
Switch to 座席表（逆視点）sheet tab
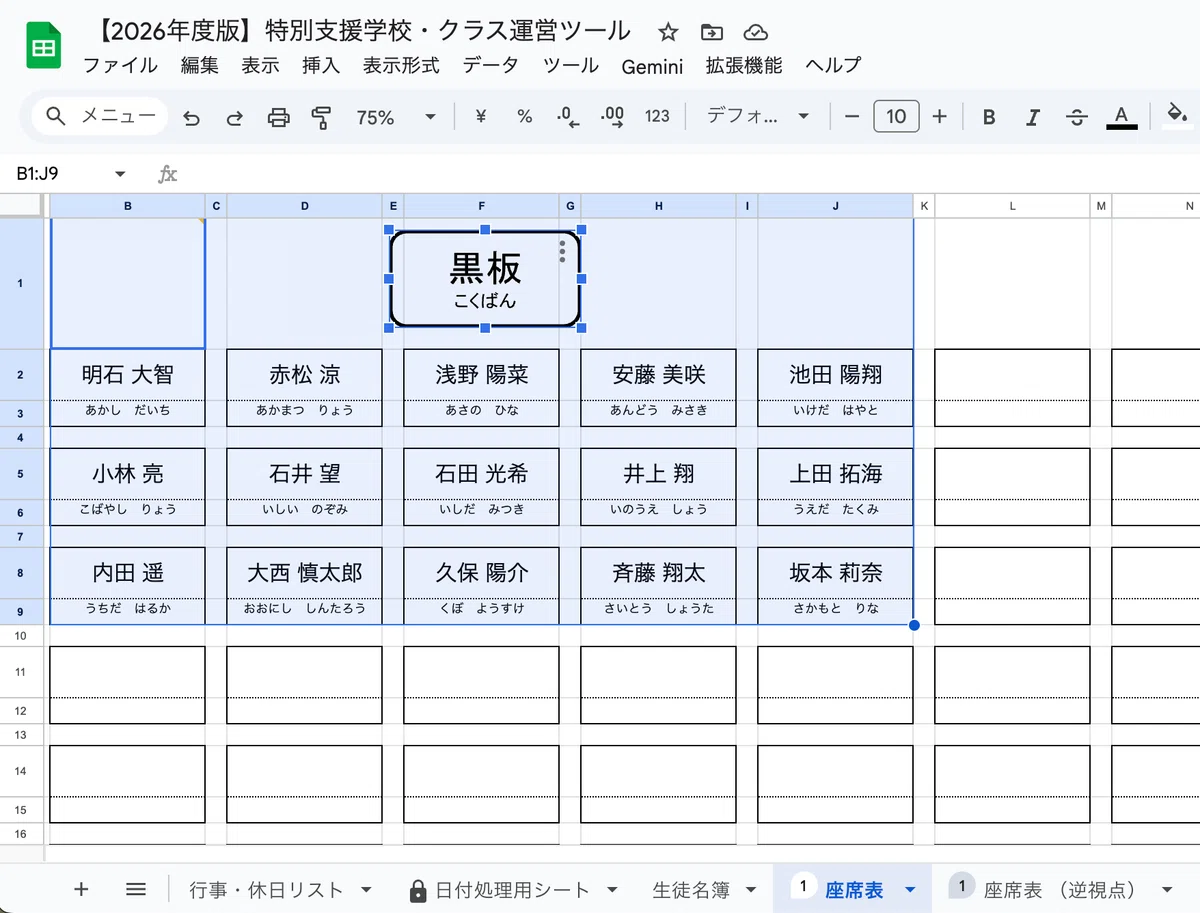coord(1059,889)
